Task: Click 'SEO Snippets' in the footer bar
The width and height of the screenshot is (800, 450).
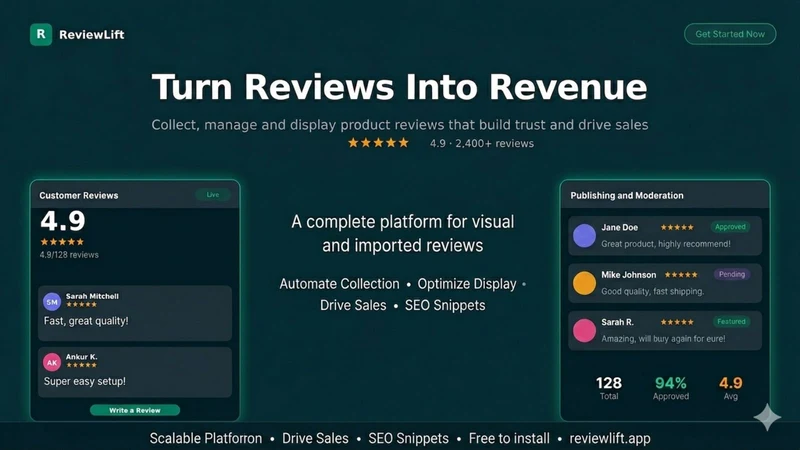Action: click(x=409, y=438)
